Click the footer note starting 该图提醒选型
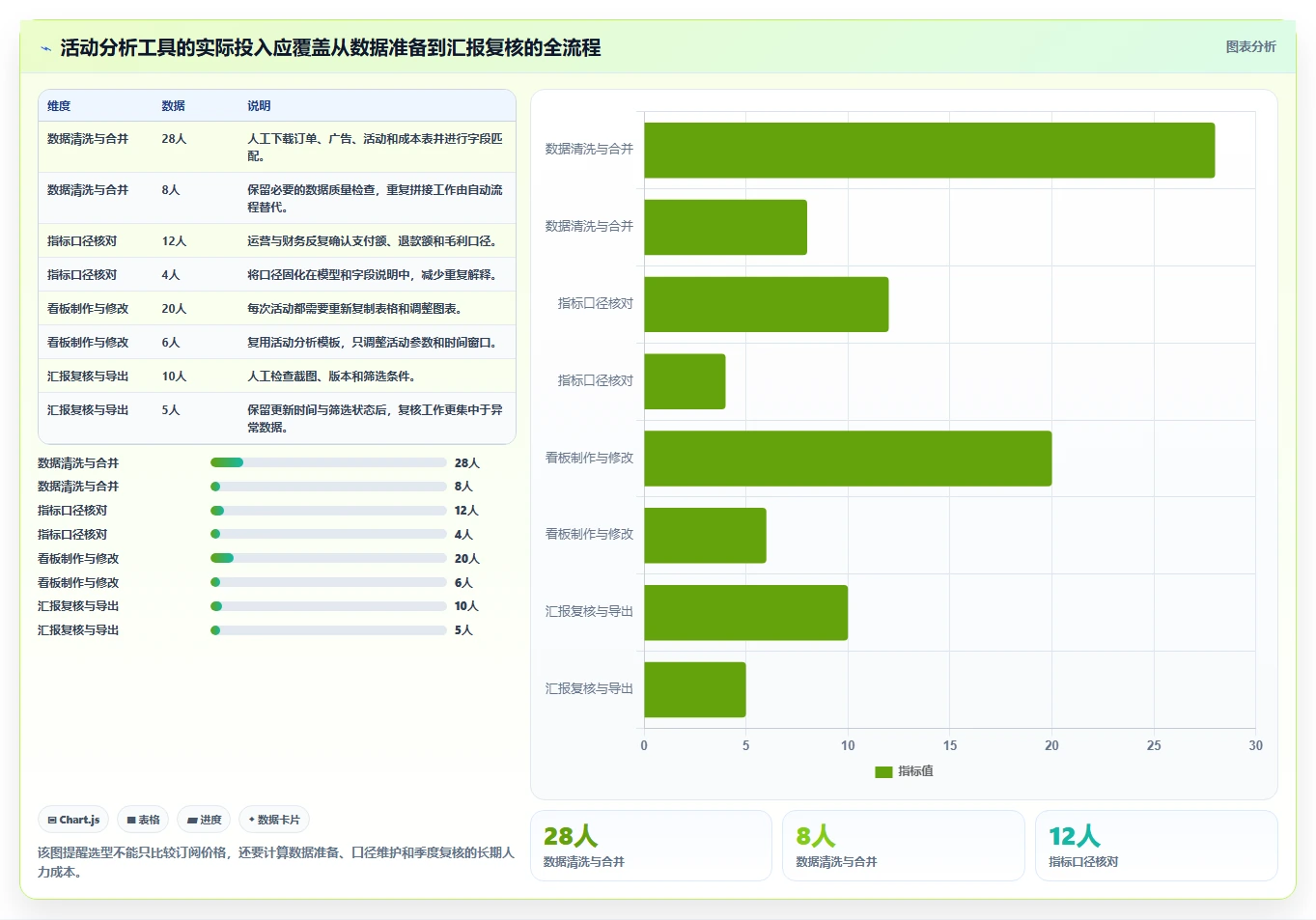The height and width of the screenshot is (920, 1316). 276,862
